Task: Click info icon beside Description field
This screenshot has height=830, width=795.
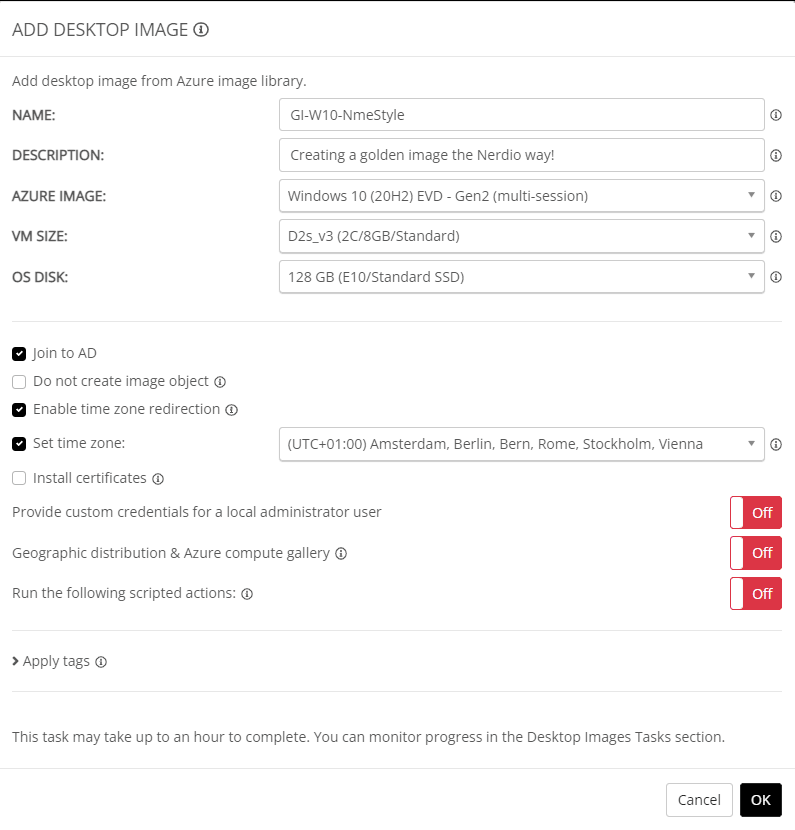Action: pyautogui.click(x=776, y=155)
